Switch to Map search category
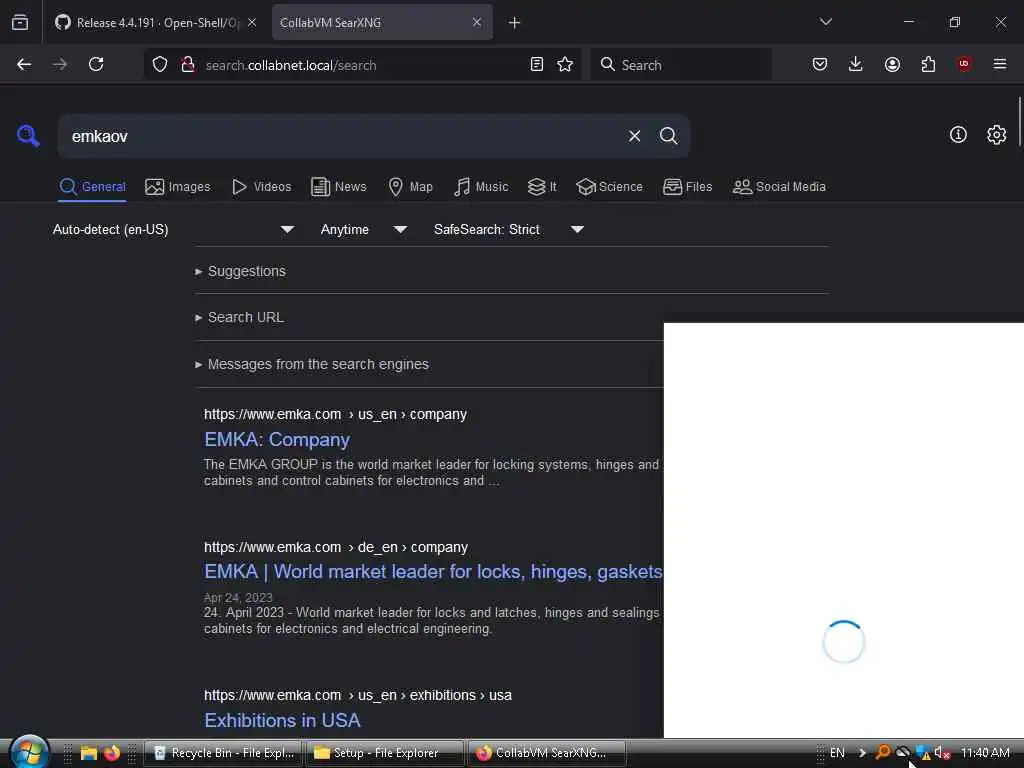 click(410, 187)
